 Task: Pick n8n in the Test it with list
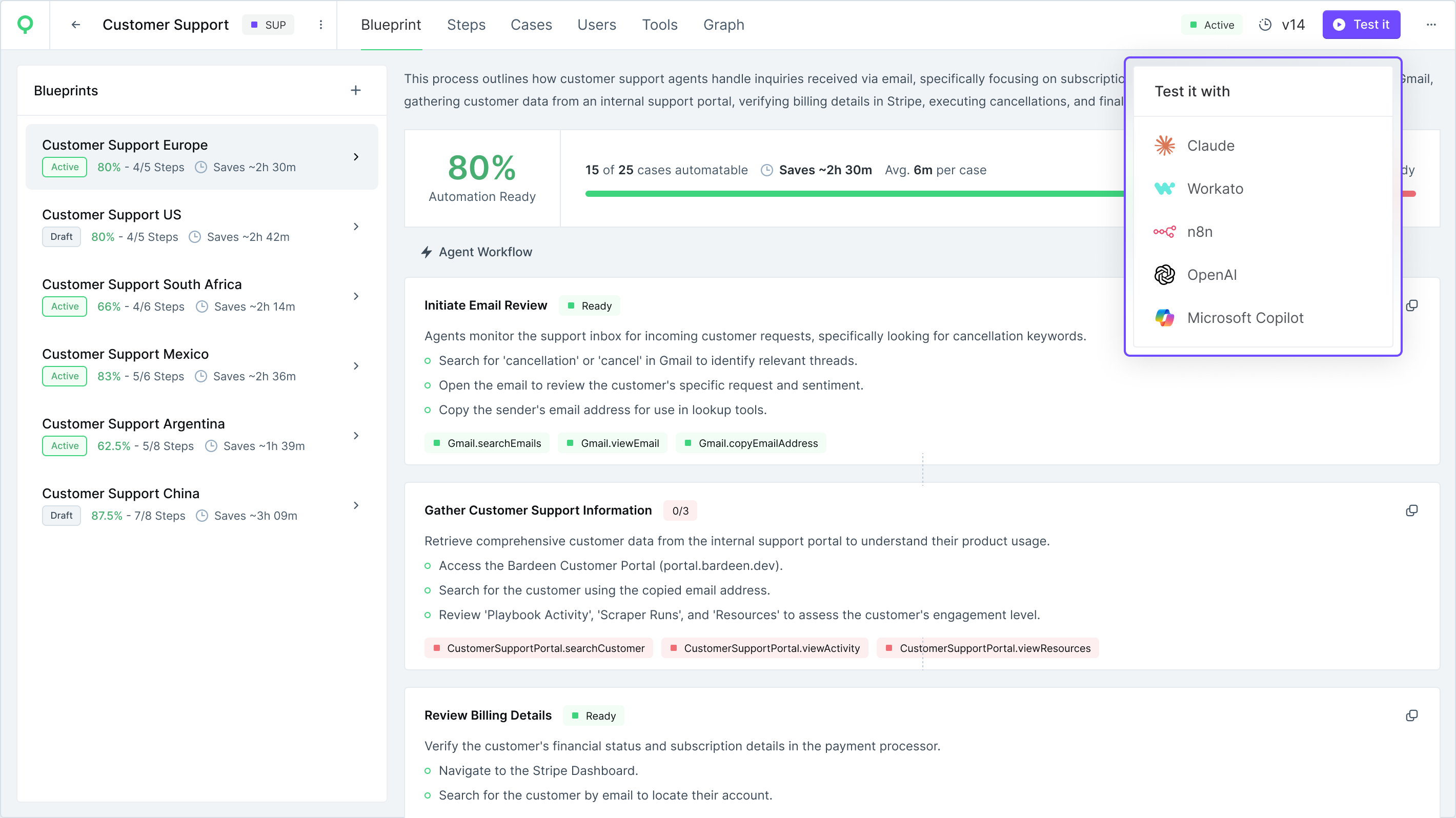(x=1199, y=232)
